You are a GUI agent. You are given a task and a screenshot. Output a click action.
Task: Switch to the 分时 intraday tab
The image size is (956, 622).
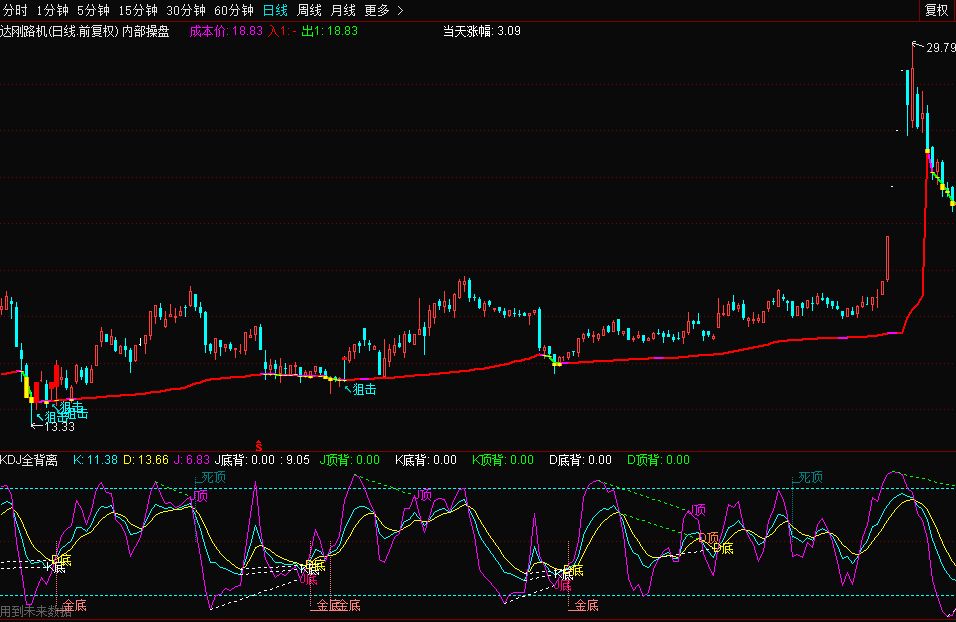(x=15, y=10)
